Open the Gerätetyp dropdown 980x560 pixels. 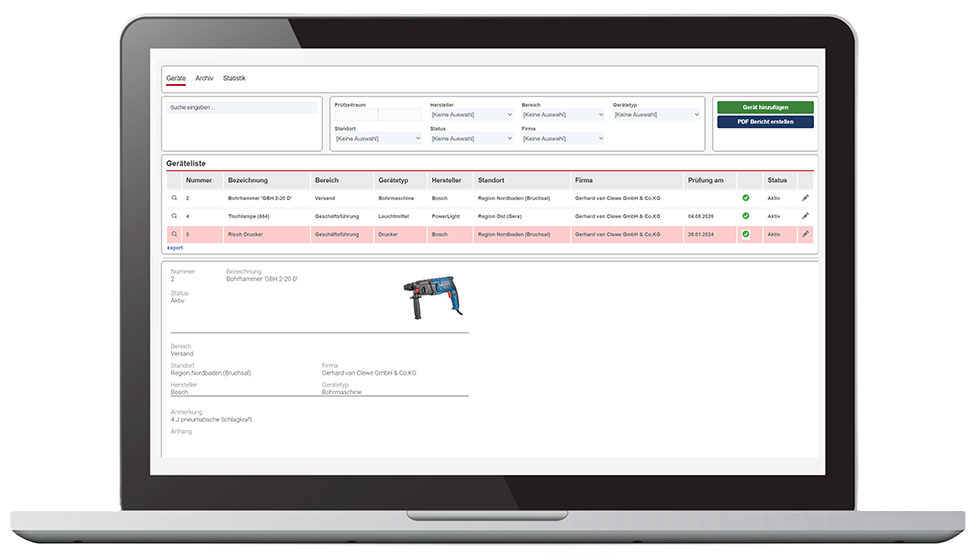(x=655, y=115)
